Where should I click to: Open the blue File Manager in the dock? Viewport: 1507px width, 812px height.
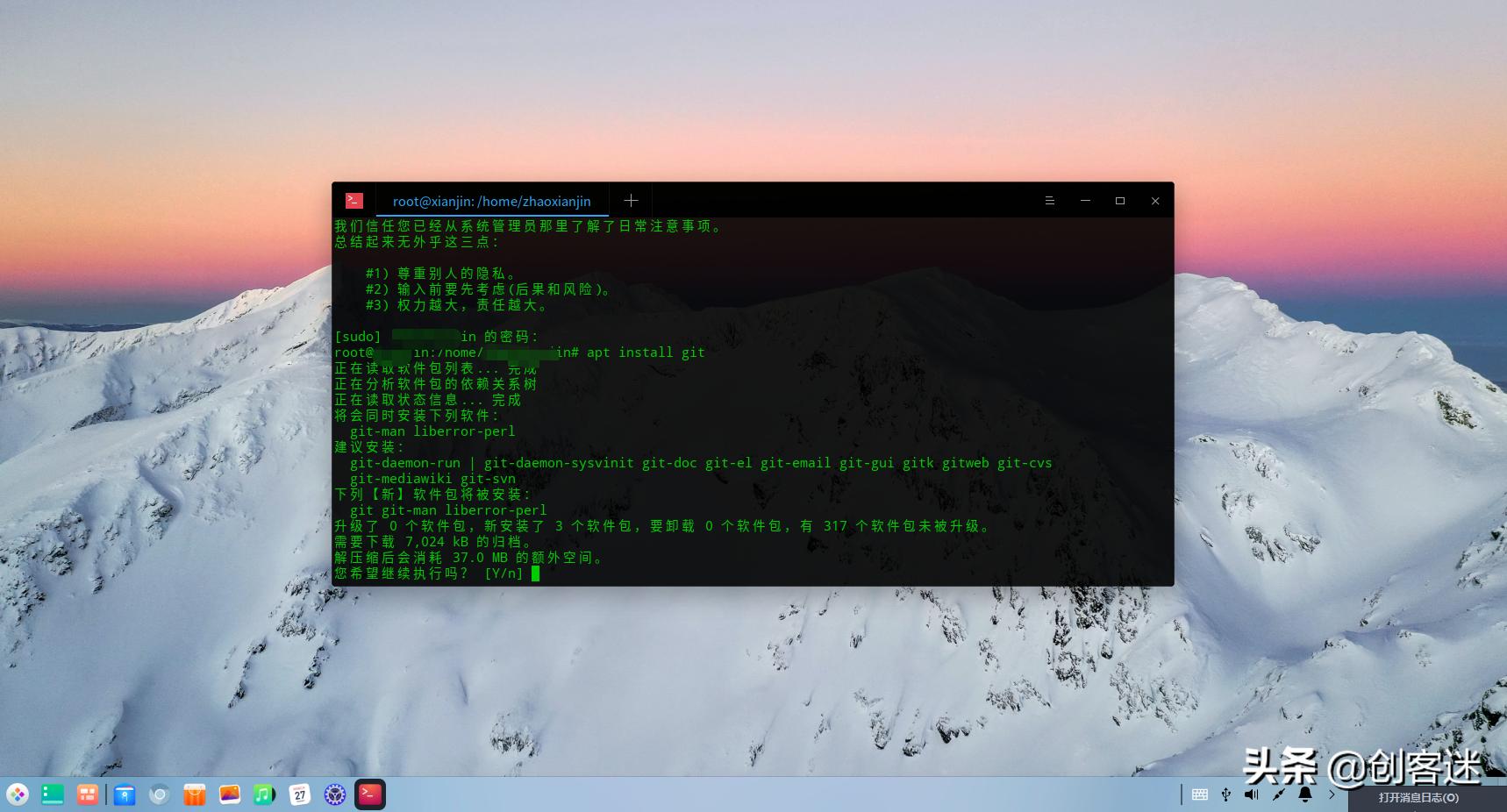(125, 794)
